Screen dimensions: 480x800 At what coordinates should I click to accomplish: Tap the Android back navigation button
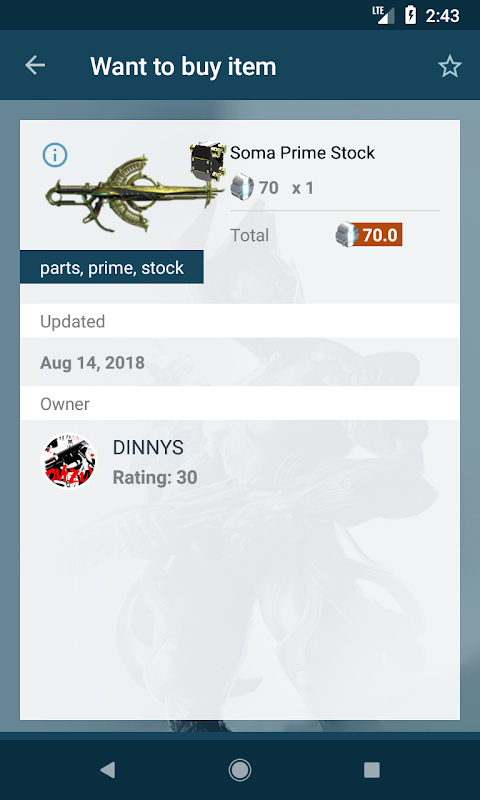pyautogui.click(x=108, y=769)
